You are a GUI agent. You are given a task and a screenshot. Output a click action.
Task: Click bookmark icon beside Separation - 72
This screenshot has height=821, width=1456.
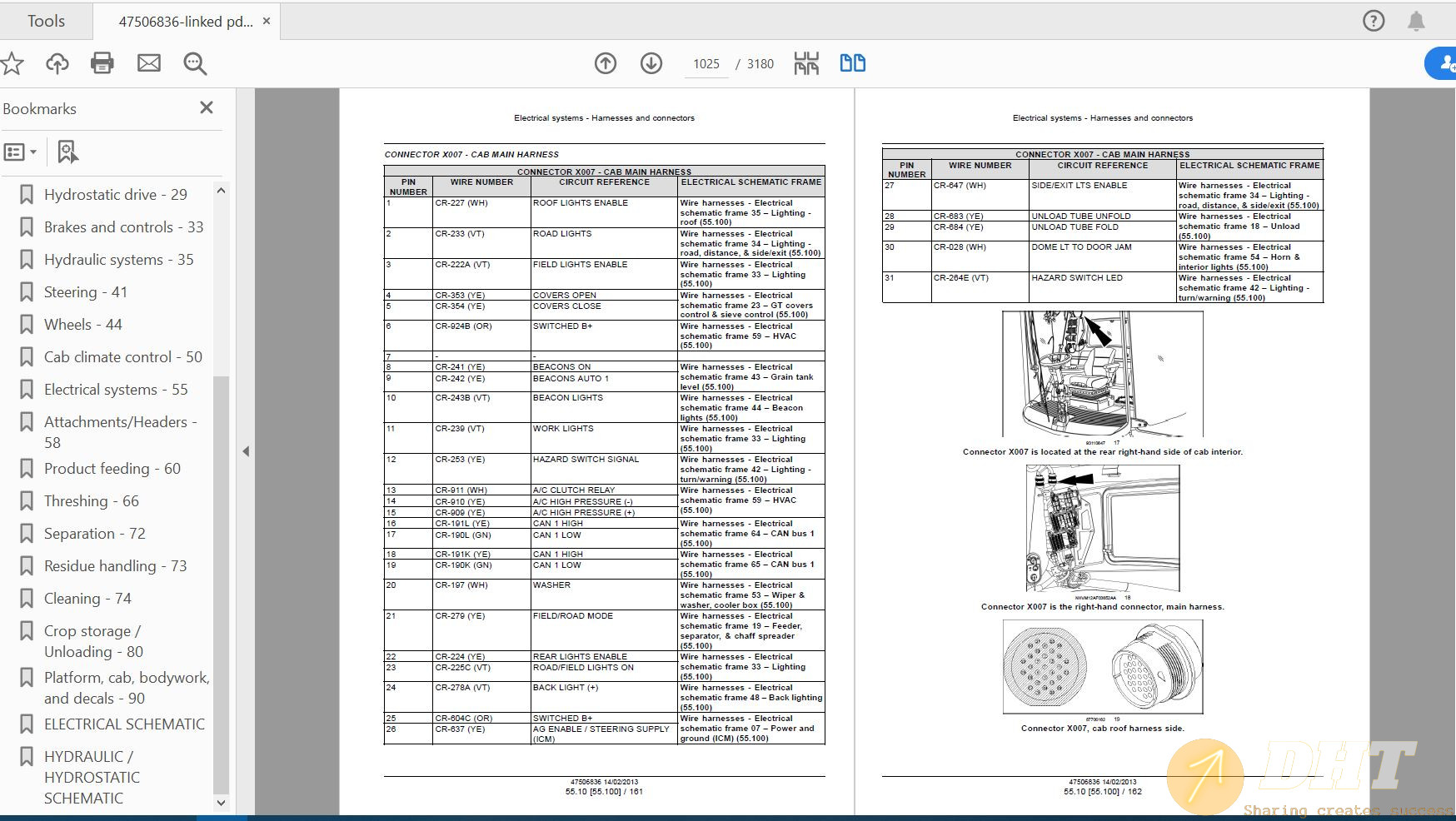pyautogui.click(x=27, y=533)
